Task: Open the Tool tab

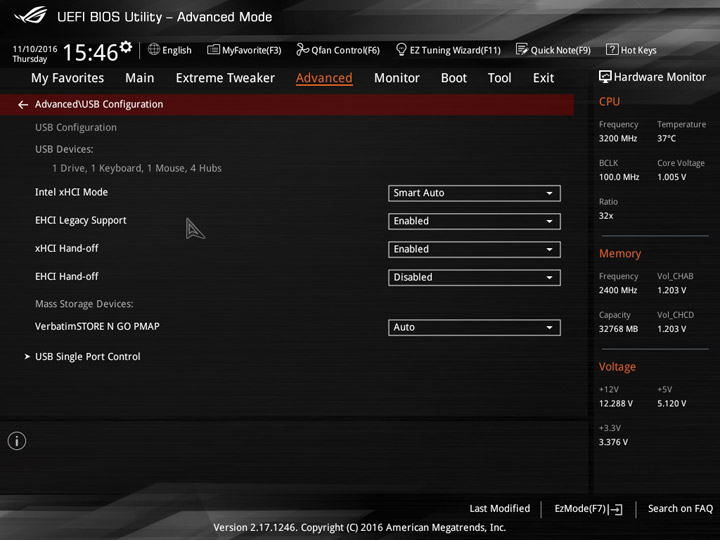Action: [500, 78]
